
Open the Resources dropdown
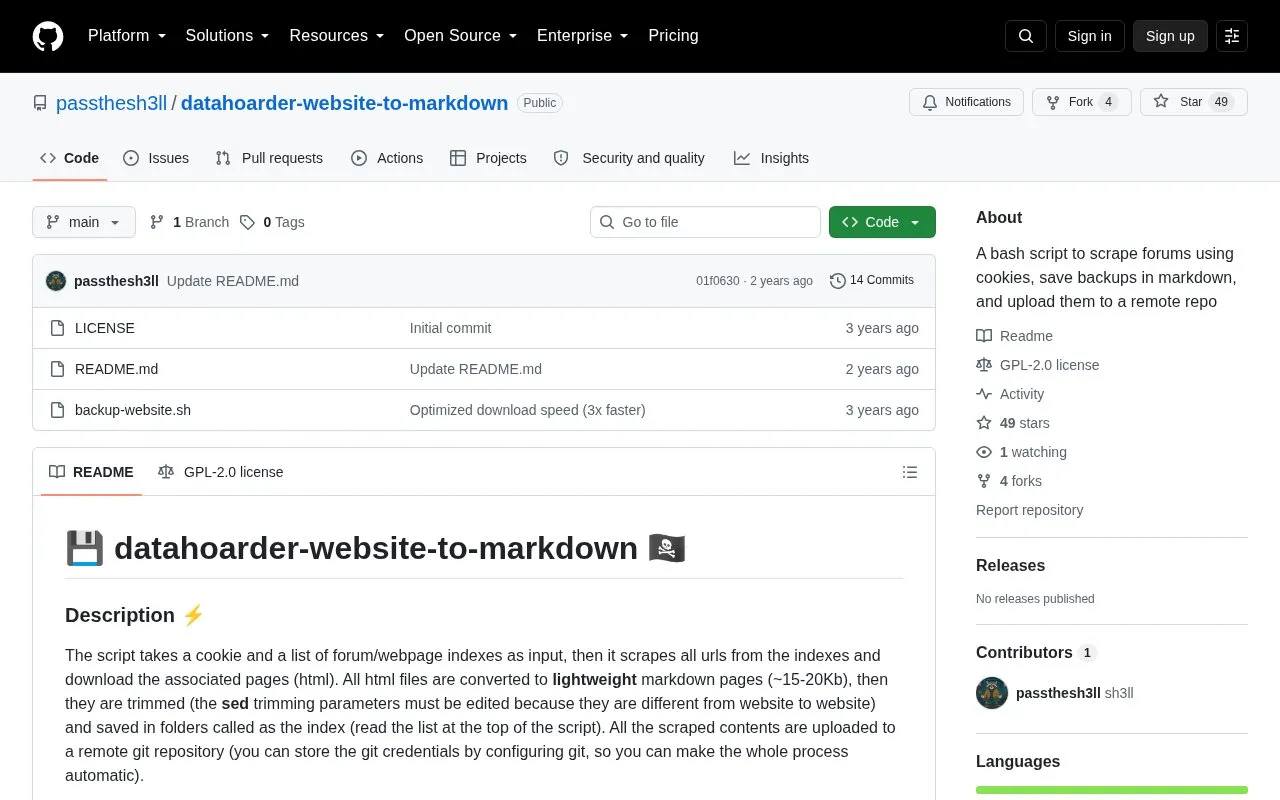[x=337, y=36]
